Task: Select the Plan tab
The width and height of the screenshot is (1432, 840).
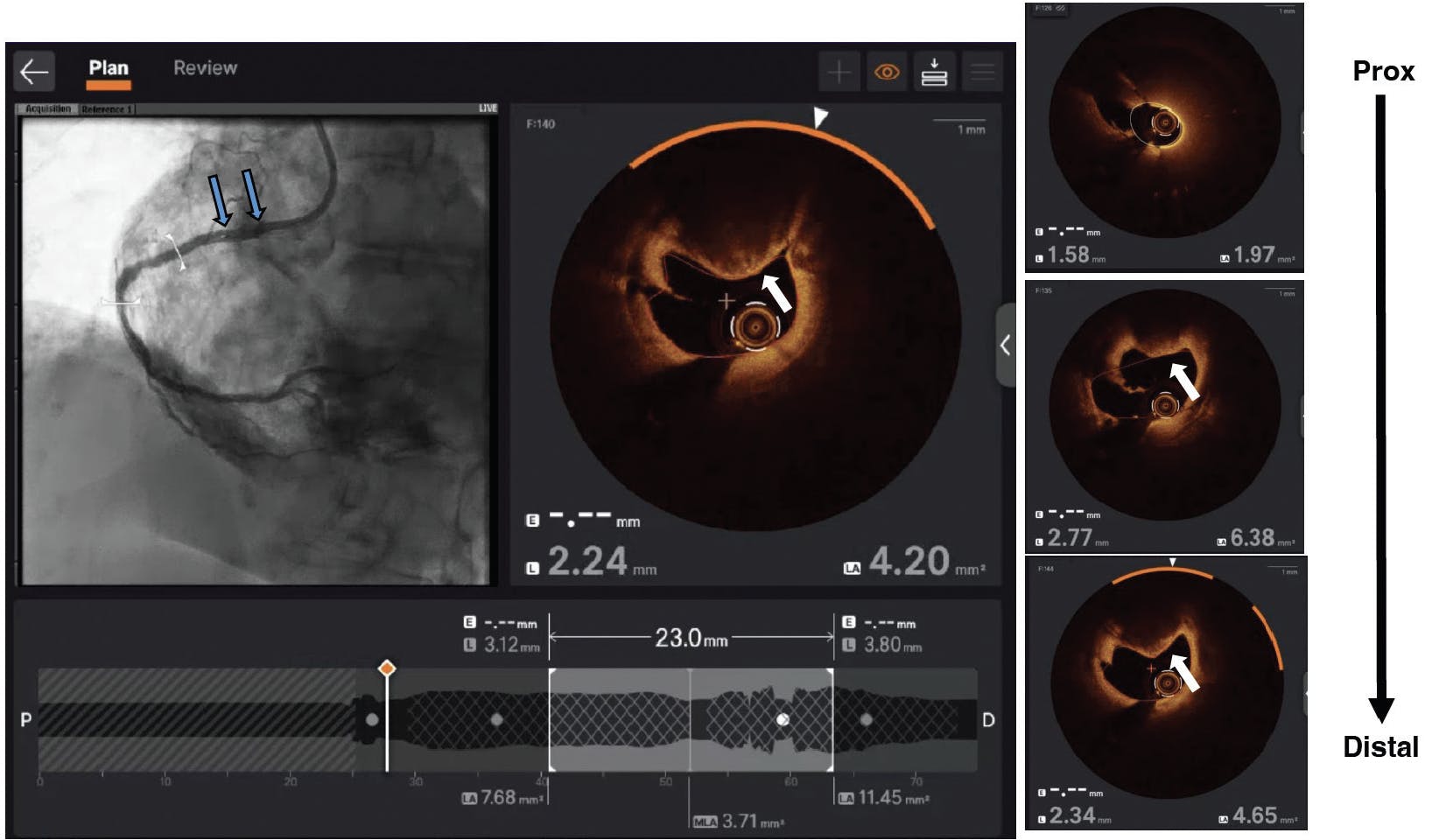Action: 109,68
